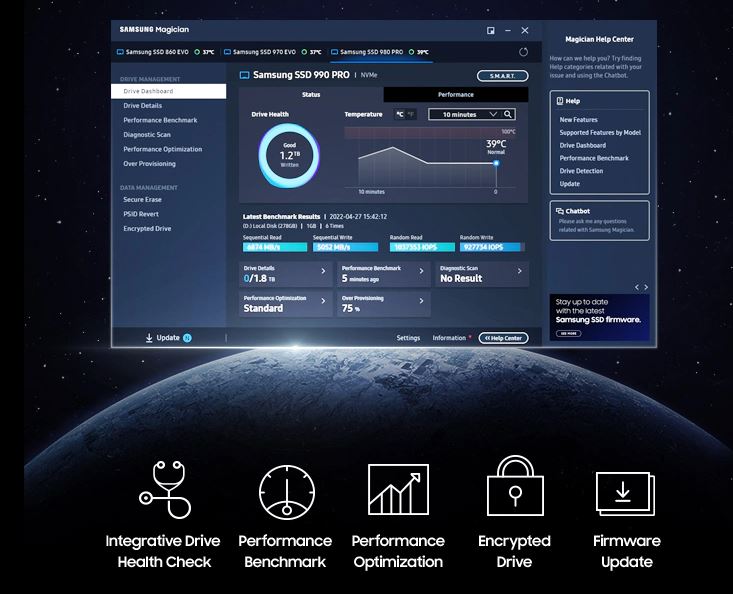This screenshot has height=594, width=733.
Task: Click the Chatbot speech bubble icon
Action: (x=560, y=211)
